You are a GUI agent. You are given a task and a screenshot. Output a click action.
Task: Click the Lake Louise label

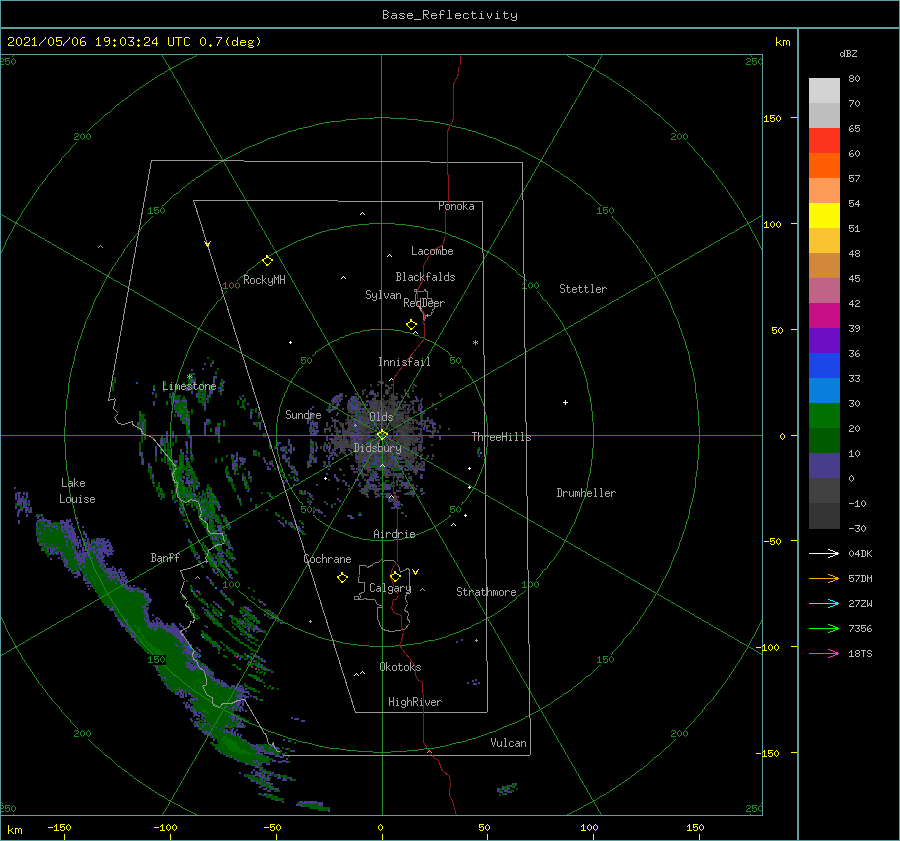[77, 491]
